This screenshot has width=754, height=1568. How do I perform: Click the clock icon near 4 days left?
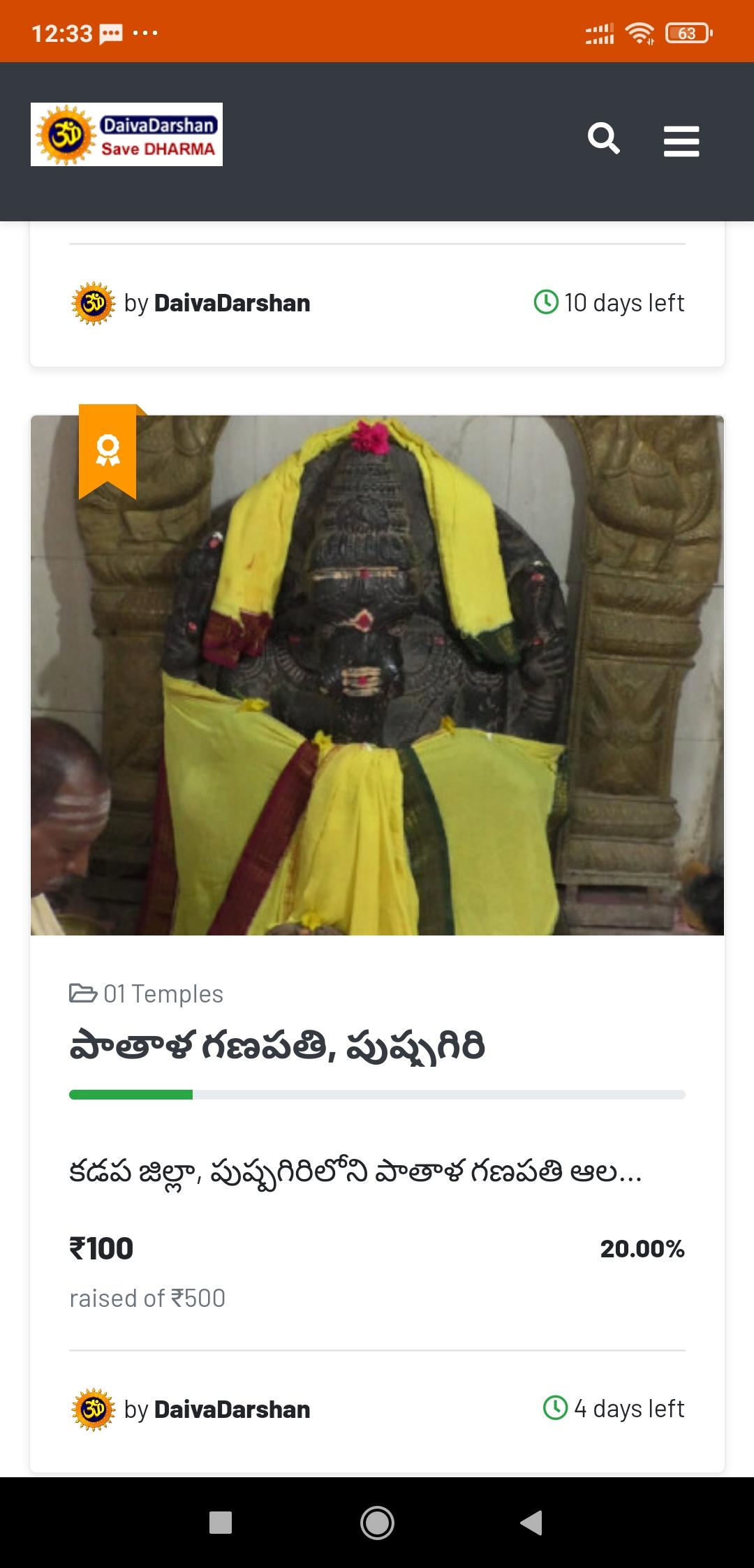[555, 1408]
